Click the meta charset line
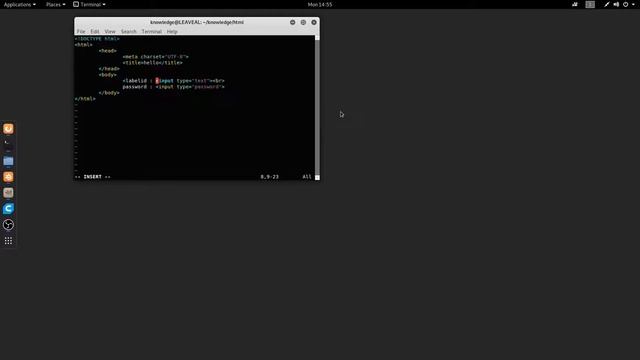640x360 pixels. pyautogui.click(x=156, y=57)
